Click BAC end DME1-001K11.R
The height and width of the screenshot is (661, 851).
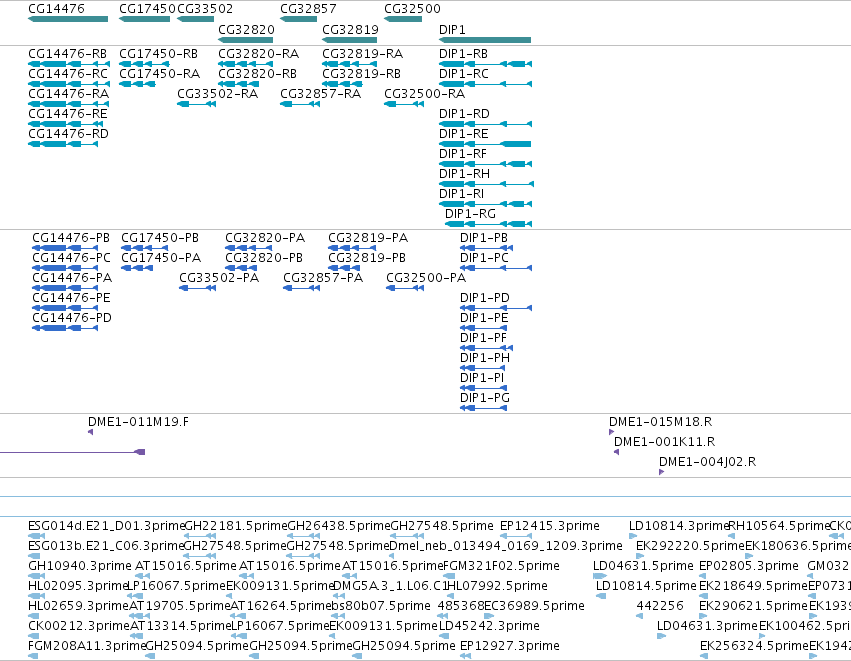point(664,442)
